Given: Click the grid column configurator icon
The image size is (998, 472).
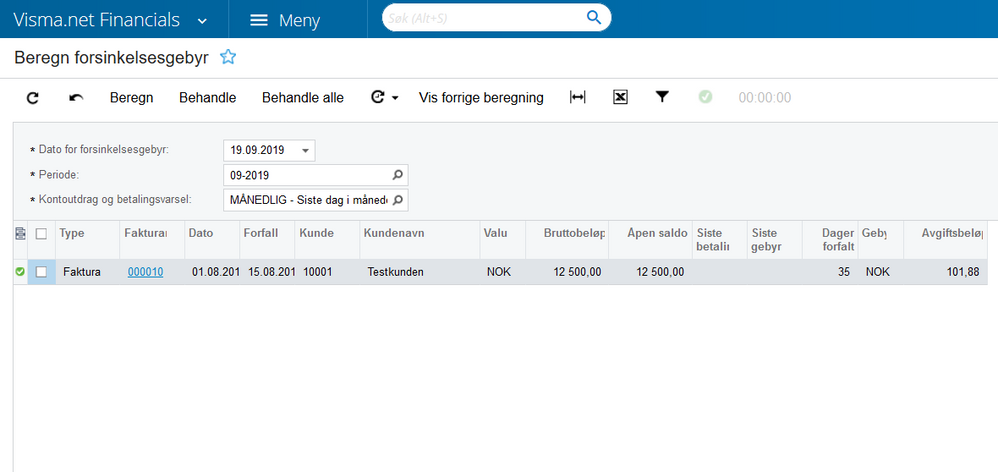Looking at the screenshot, I should pyautogui.click(x=20, y=234).
